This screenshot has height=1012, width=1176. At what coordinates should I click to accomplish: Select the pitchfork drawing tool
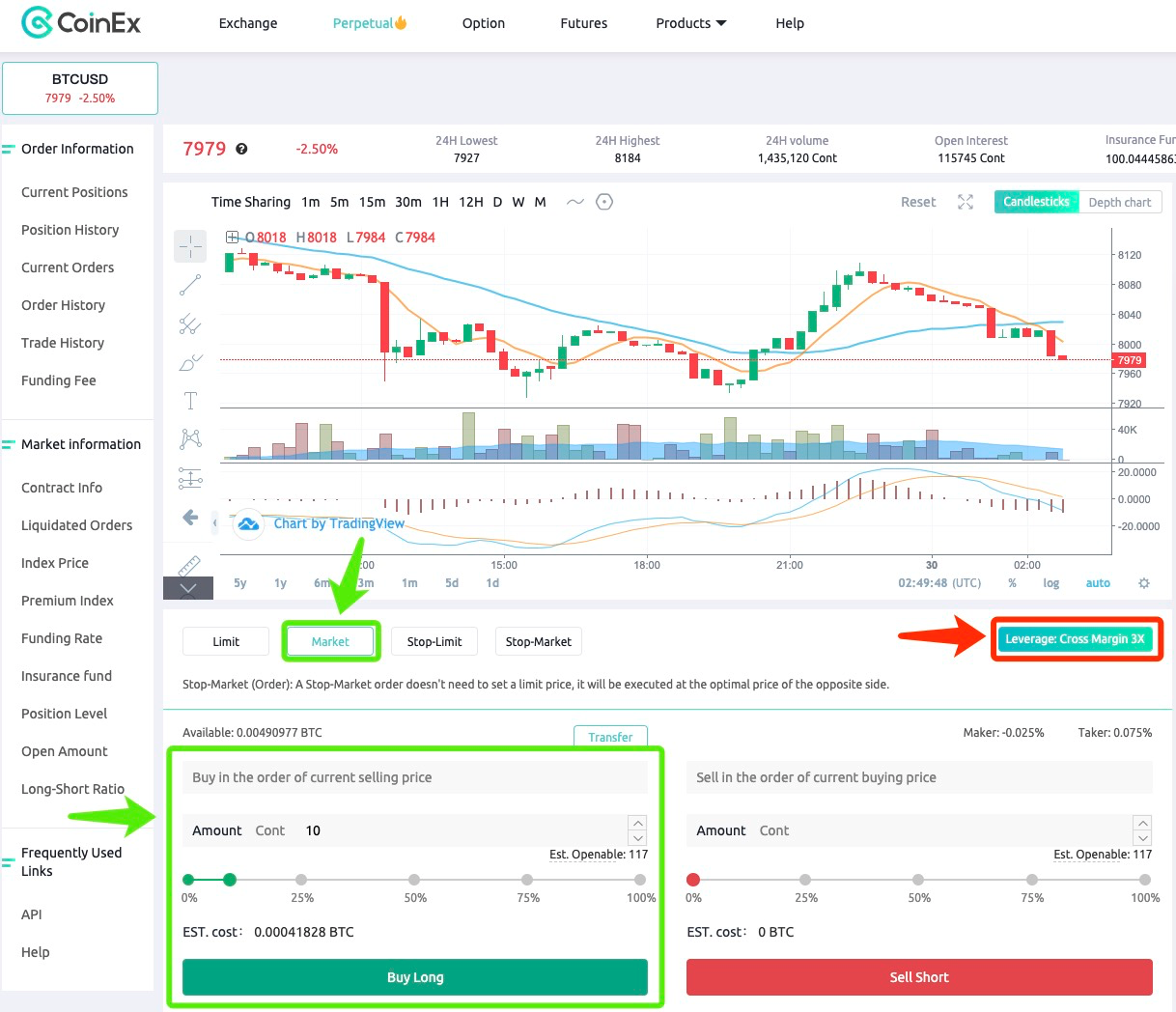tap(190, 323)
